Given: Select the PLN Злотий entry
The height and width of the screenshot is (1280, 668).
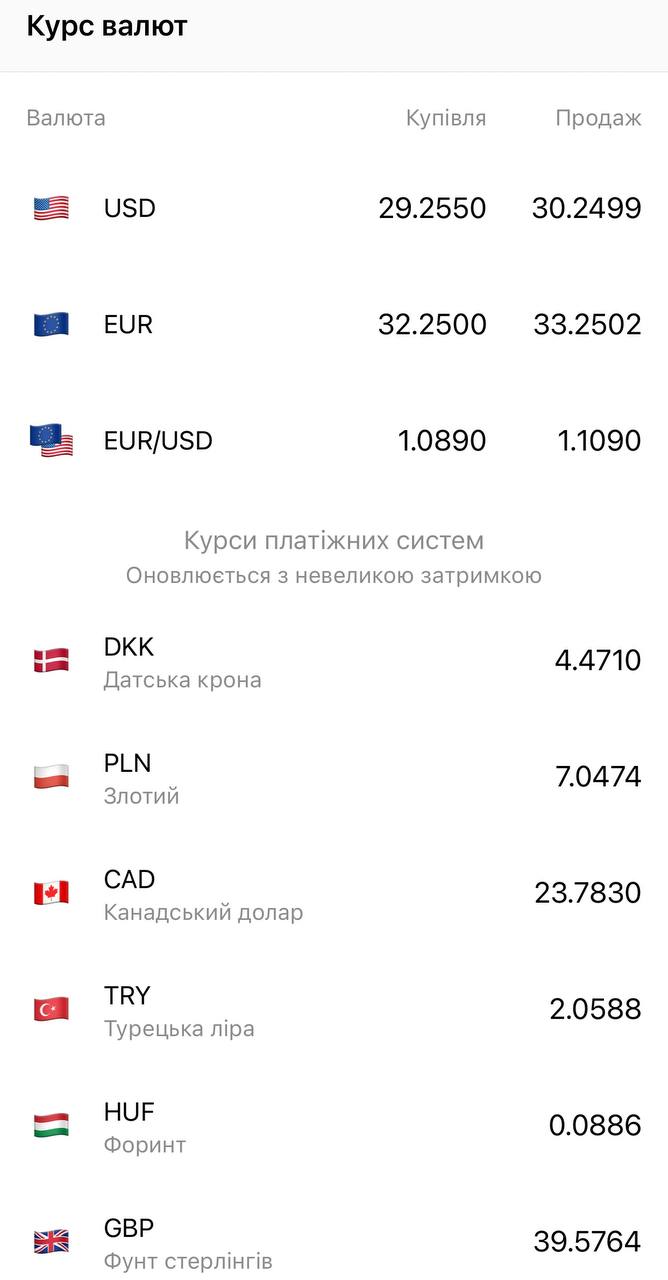Looking at the screenshot, I should (334, 777).
